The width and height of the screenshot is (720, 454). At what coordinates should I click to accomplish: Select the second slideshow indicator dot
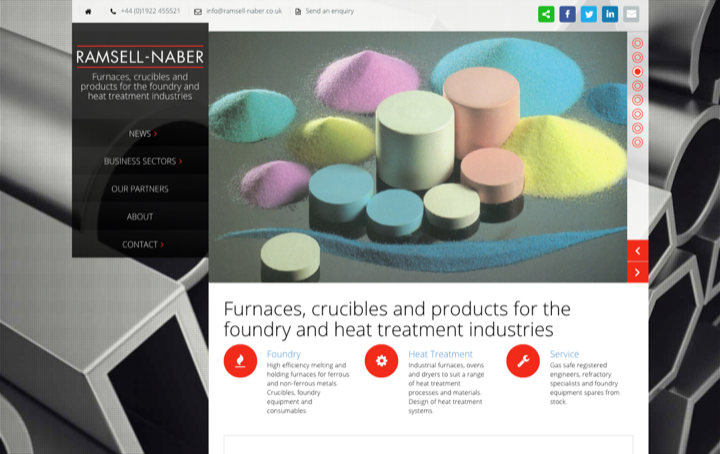pos(637,57)
